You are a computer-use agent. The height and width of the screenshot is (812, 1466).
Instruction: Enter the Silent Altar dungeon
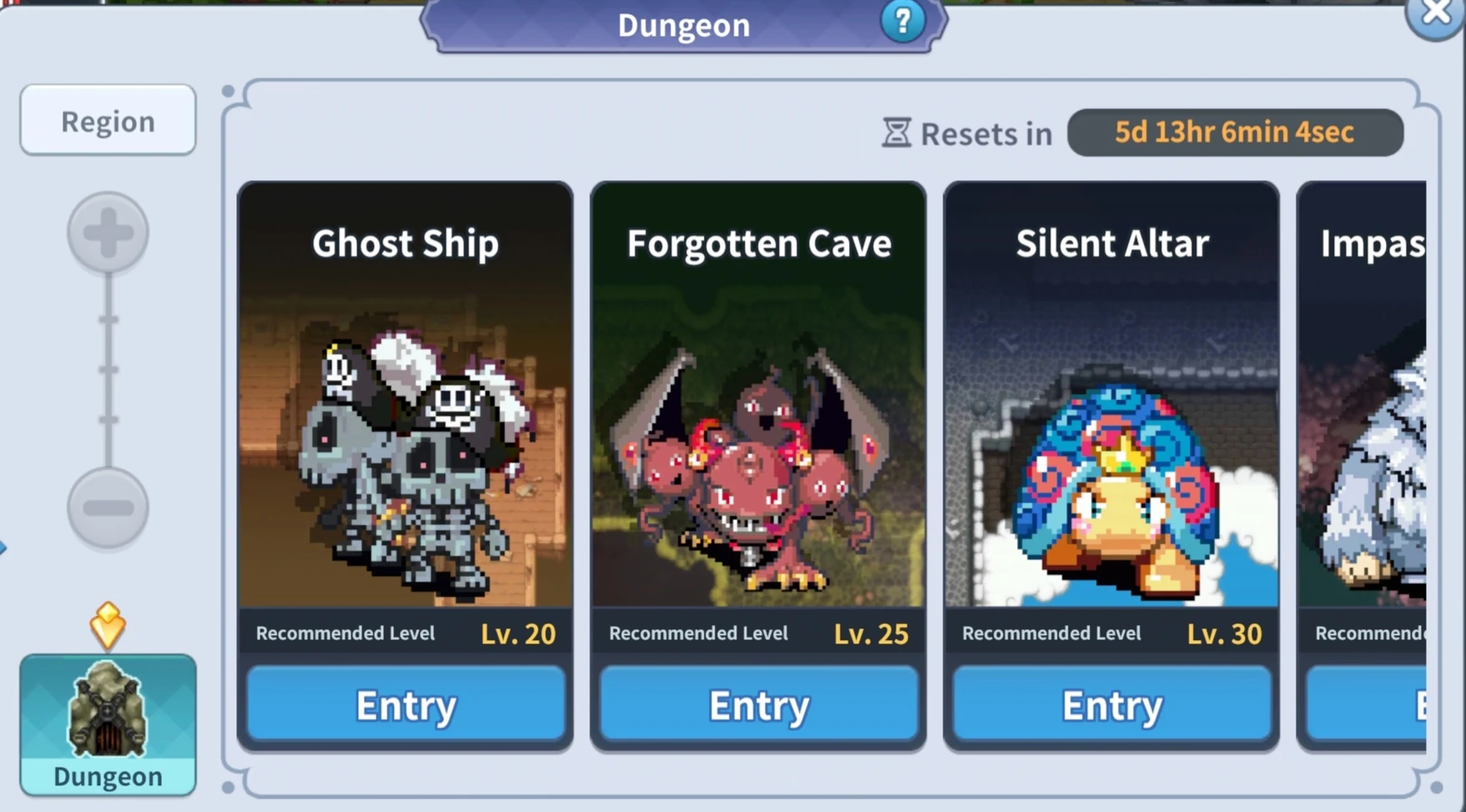pyautogui.click(x=1112, y=705)
